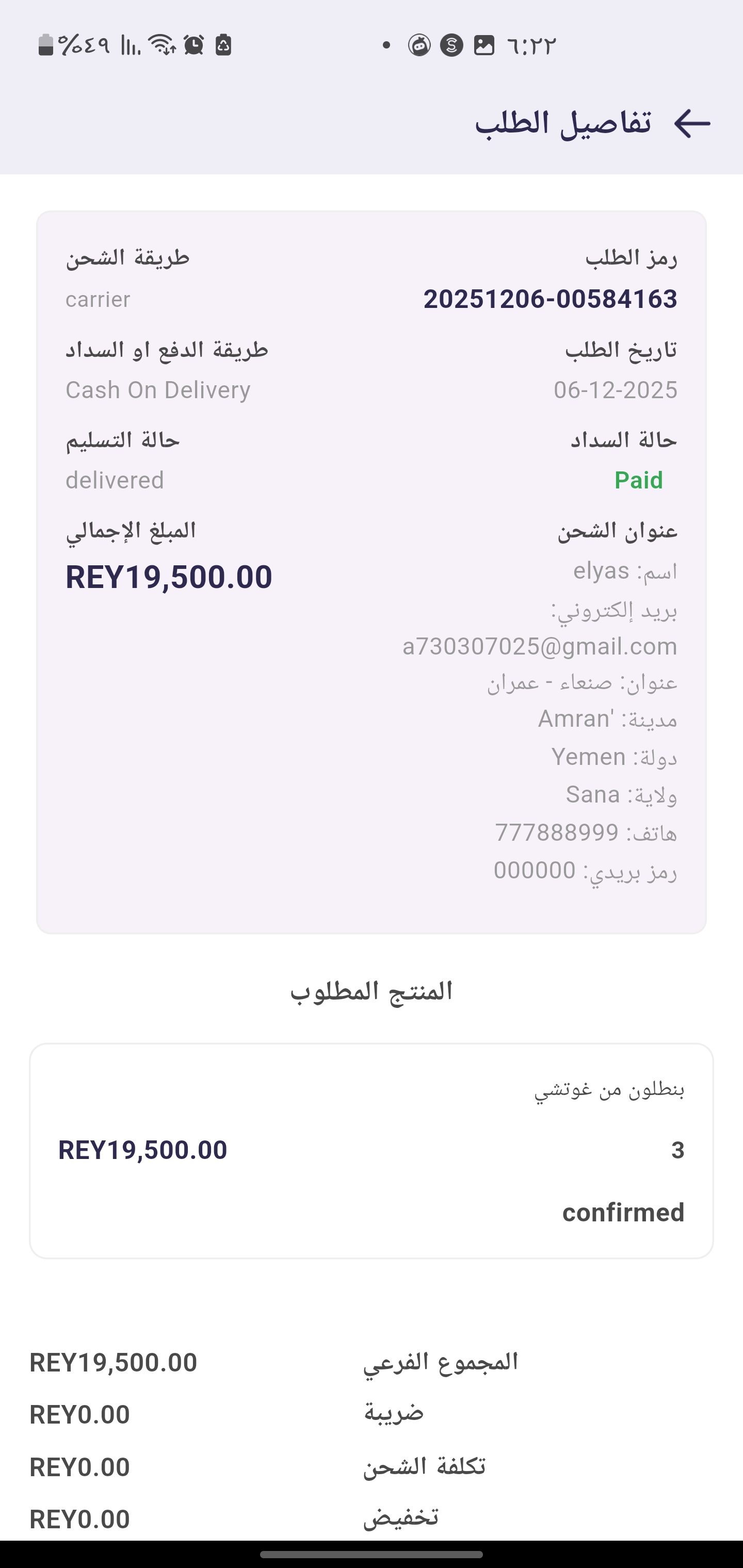Tap the delivered status text
This screenshot has width=743, height=1568.
115,480
